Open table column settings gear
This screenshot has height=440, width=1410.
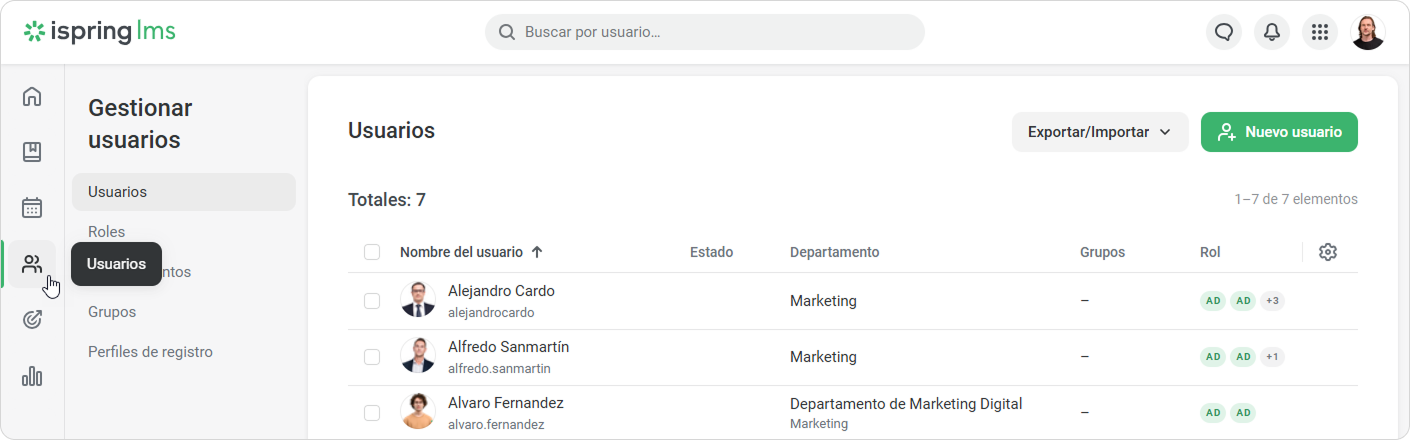point(1327,252)
